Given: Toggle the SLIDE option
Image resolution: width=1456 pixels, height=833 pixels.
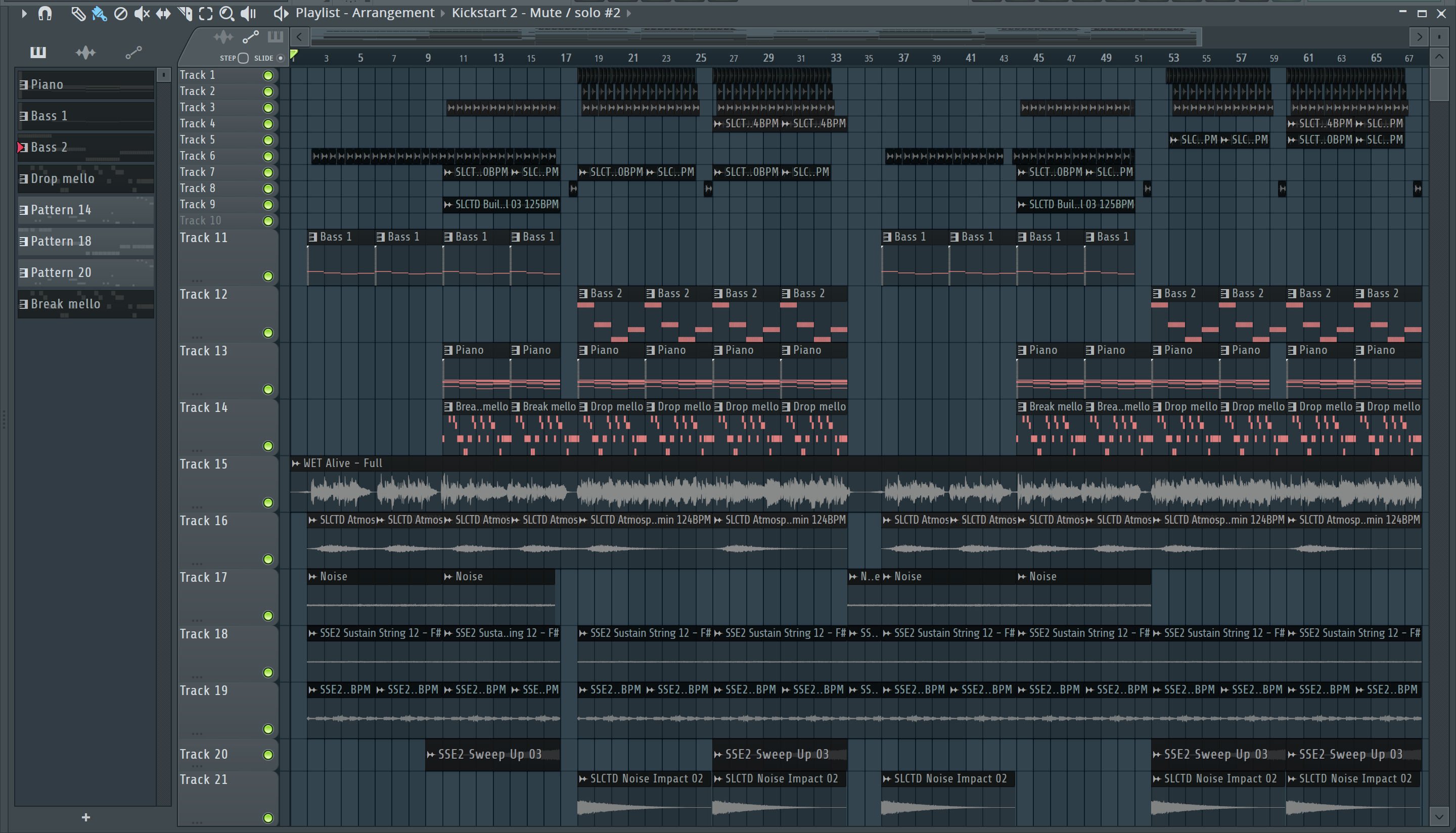Looking at the screenshot, I should point(280,58).
